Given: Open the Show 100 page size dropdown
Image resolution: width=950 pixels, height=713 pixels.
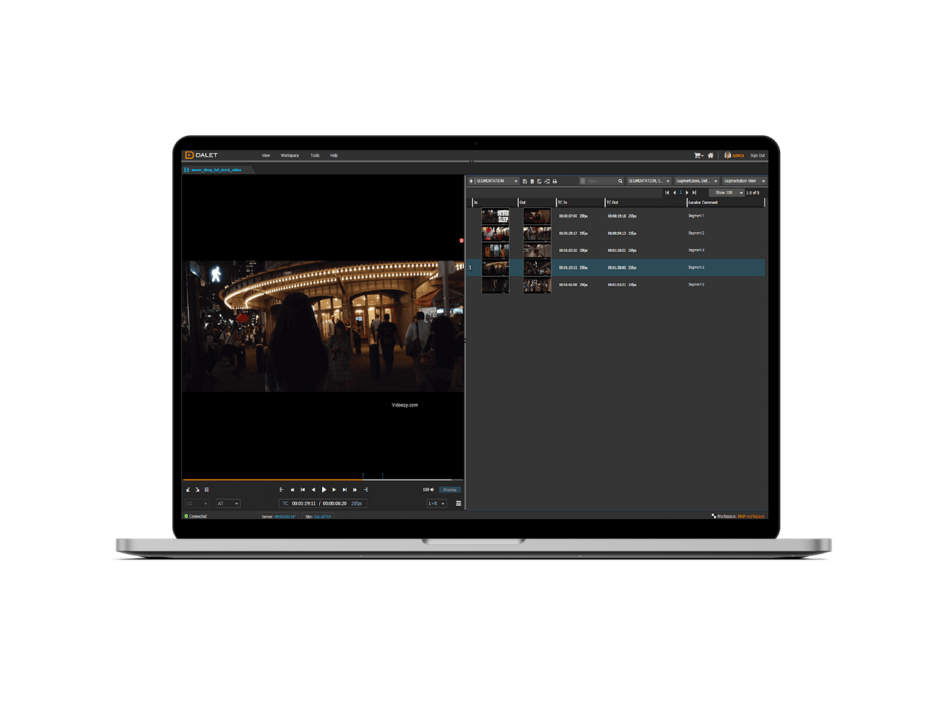Looking at the screenshot, I should 726,192.
